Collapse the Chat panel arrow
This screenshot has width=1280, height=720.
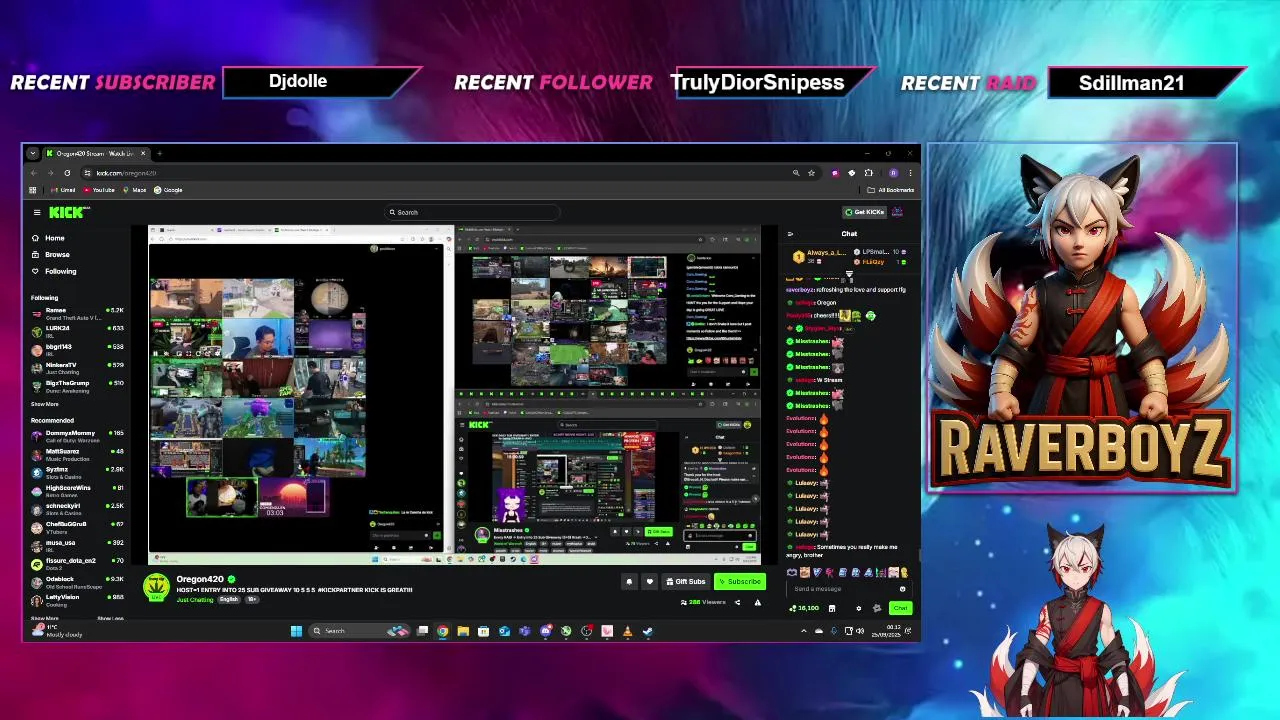(x=790, y=234)
